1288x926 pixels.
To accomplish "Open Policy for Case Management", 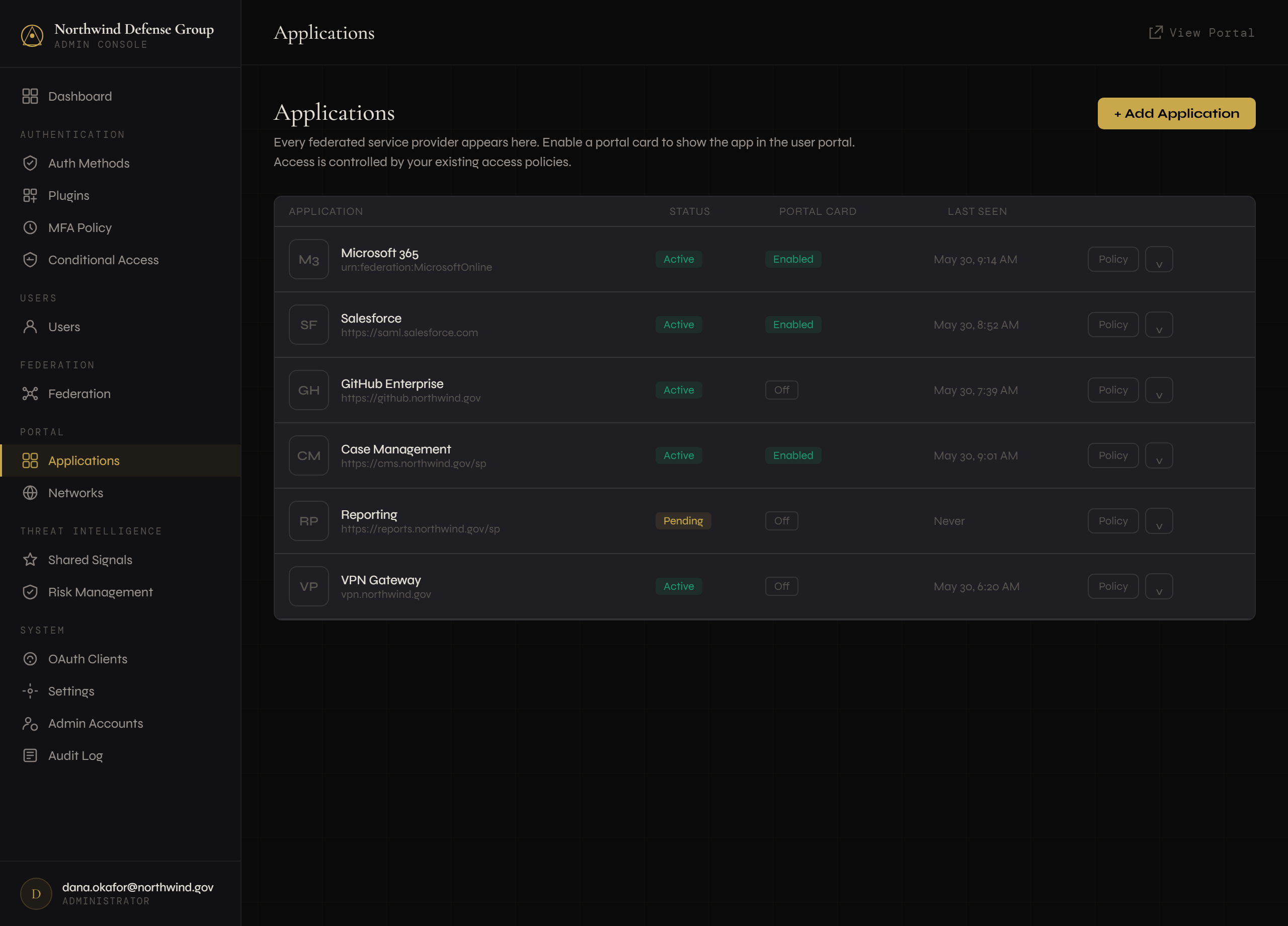I will click(x=1113, y=455).
